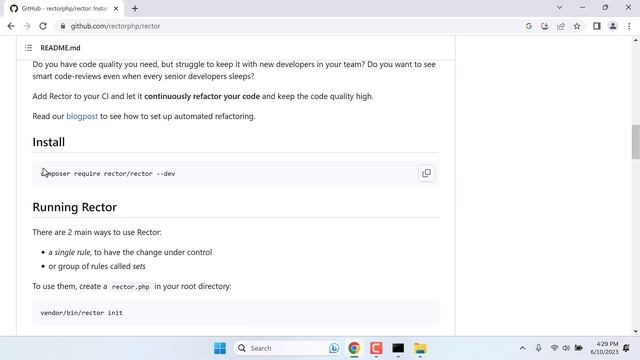Click the scrollbar down arrow
The height and width of the screenshot is (360, 640).
636,331
